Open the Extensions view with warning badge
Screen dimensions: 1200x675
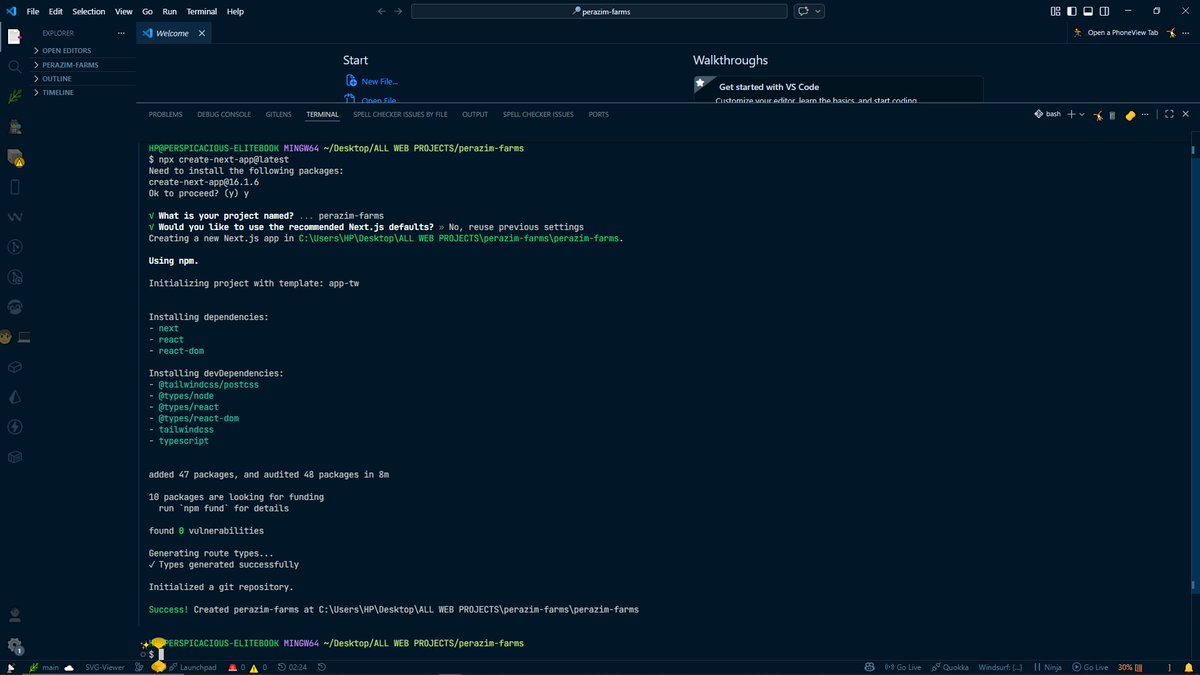click(x=14, y=157)
